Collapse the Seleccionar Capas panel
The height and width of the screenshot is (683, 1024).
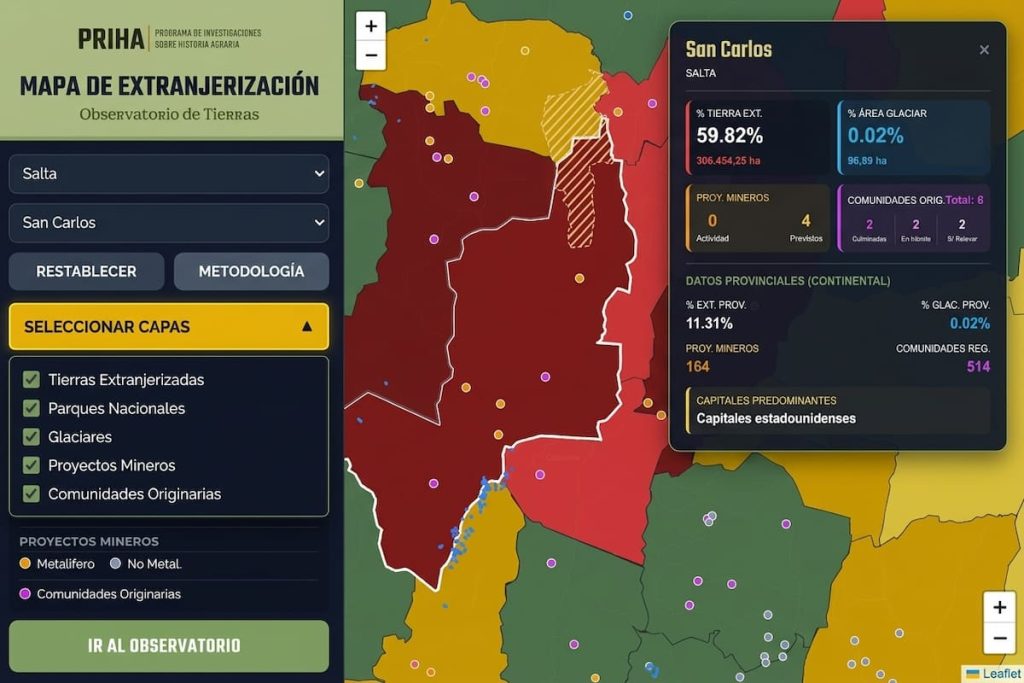coord(169,326)
